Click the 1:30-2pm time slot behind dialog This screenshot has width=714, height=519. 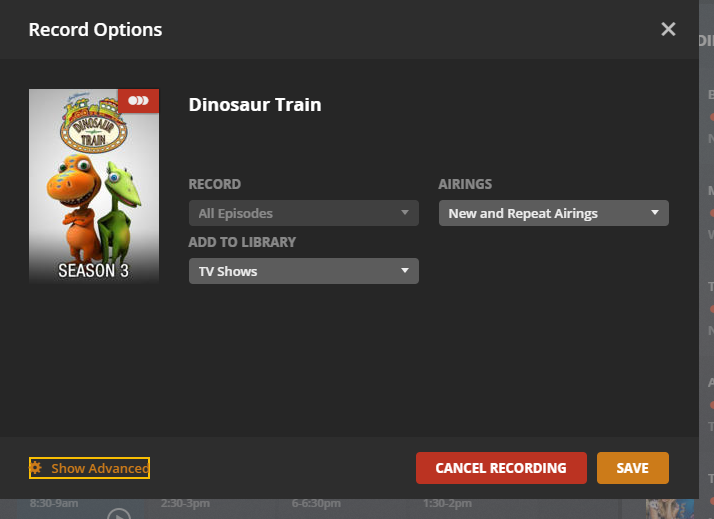447,504
